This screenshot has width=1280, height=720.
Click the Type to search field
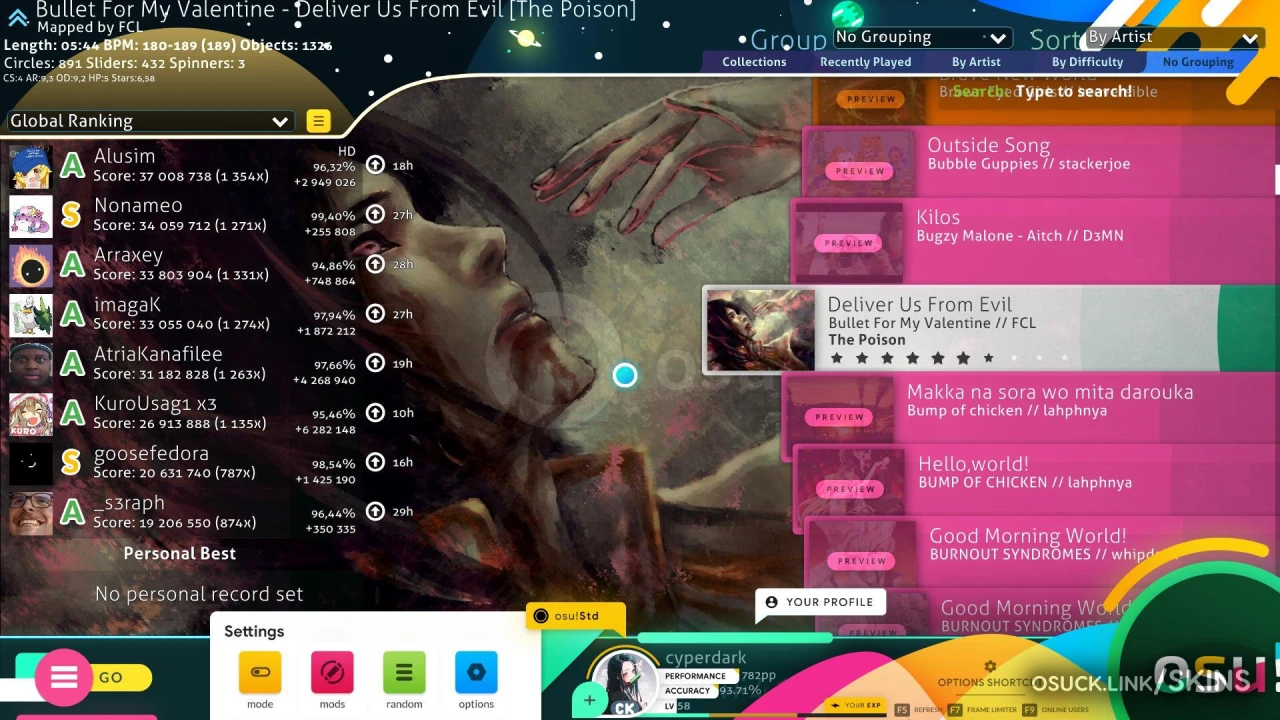tap(1073, 92)
